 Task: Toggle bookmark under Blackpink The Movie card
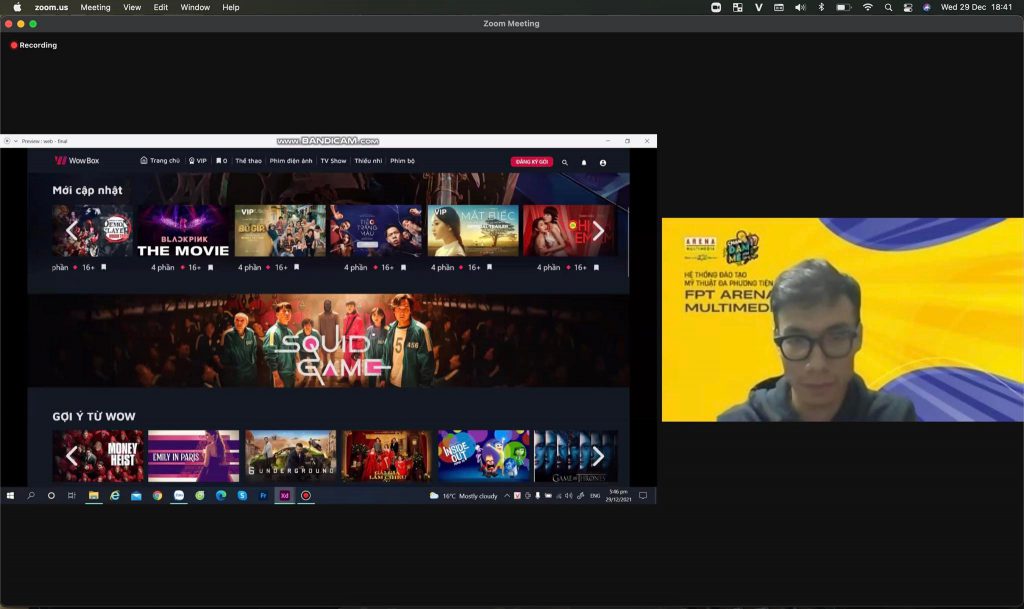pyautogui.click(x=210, y=268)
